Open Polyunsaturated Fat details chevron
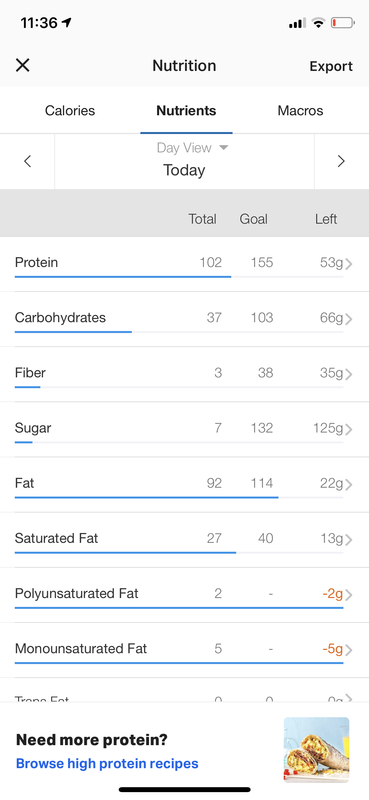Screen dimensions: 369x800 tap(349, 595)
